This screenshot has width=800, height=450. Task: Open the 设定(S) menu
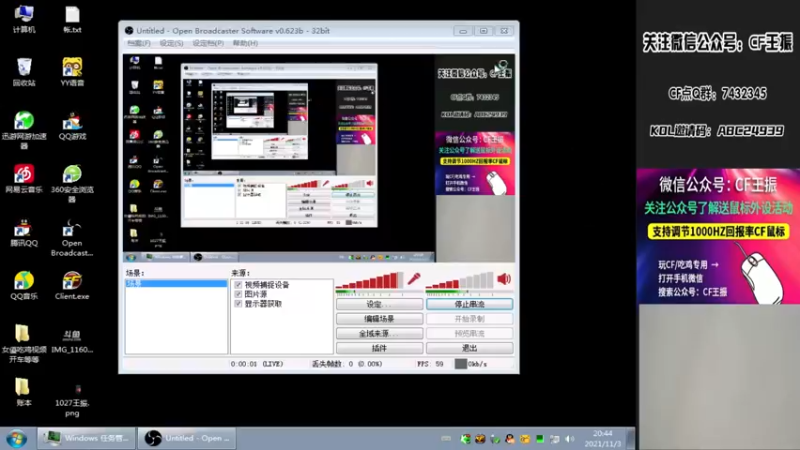tap(171, 43)
